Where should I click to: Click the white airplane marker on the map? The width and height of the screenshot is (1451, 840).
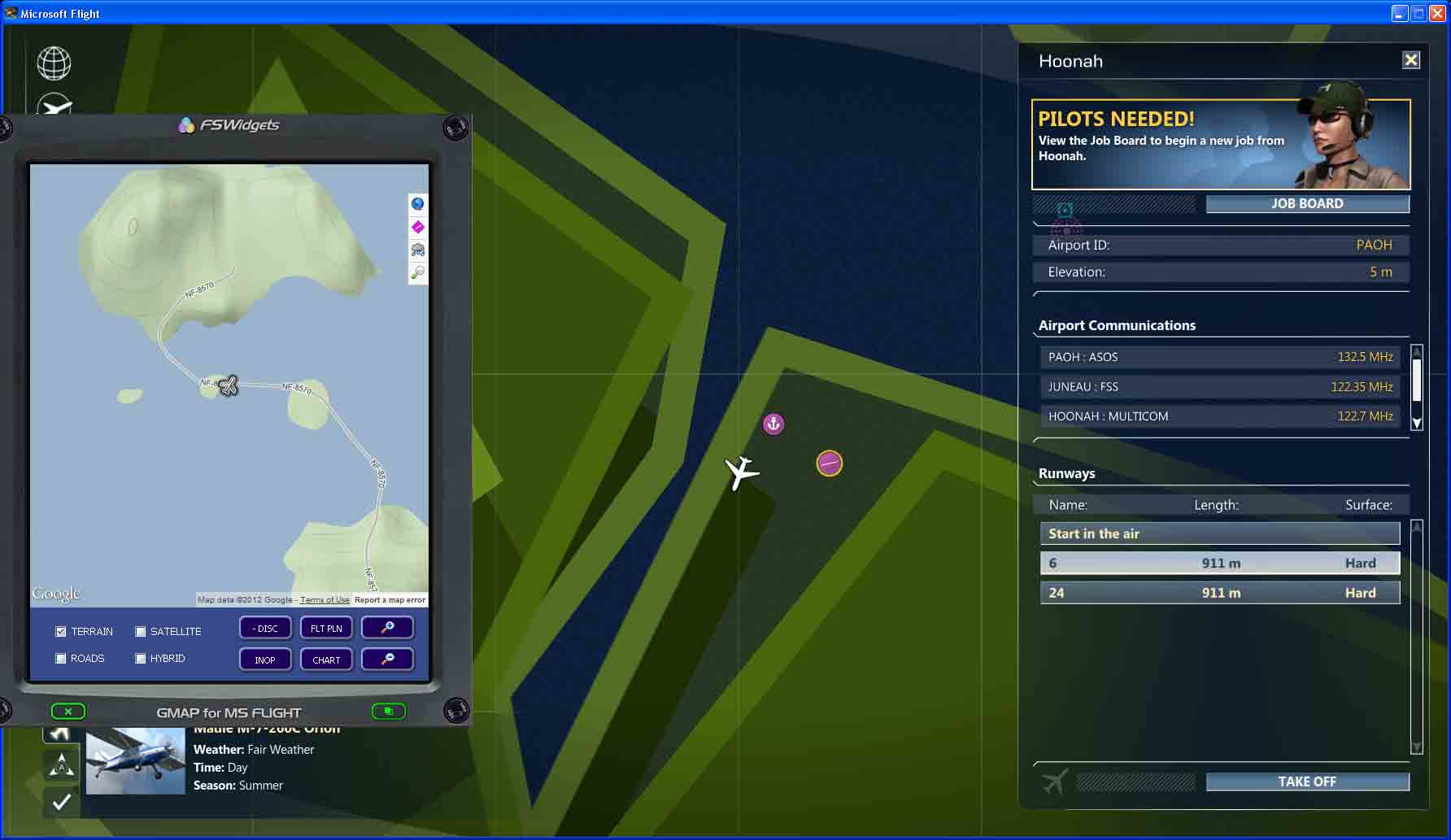pos(742,472)
